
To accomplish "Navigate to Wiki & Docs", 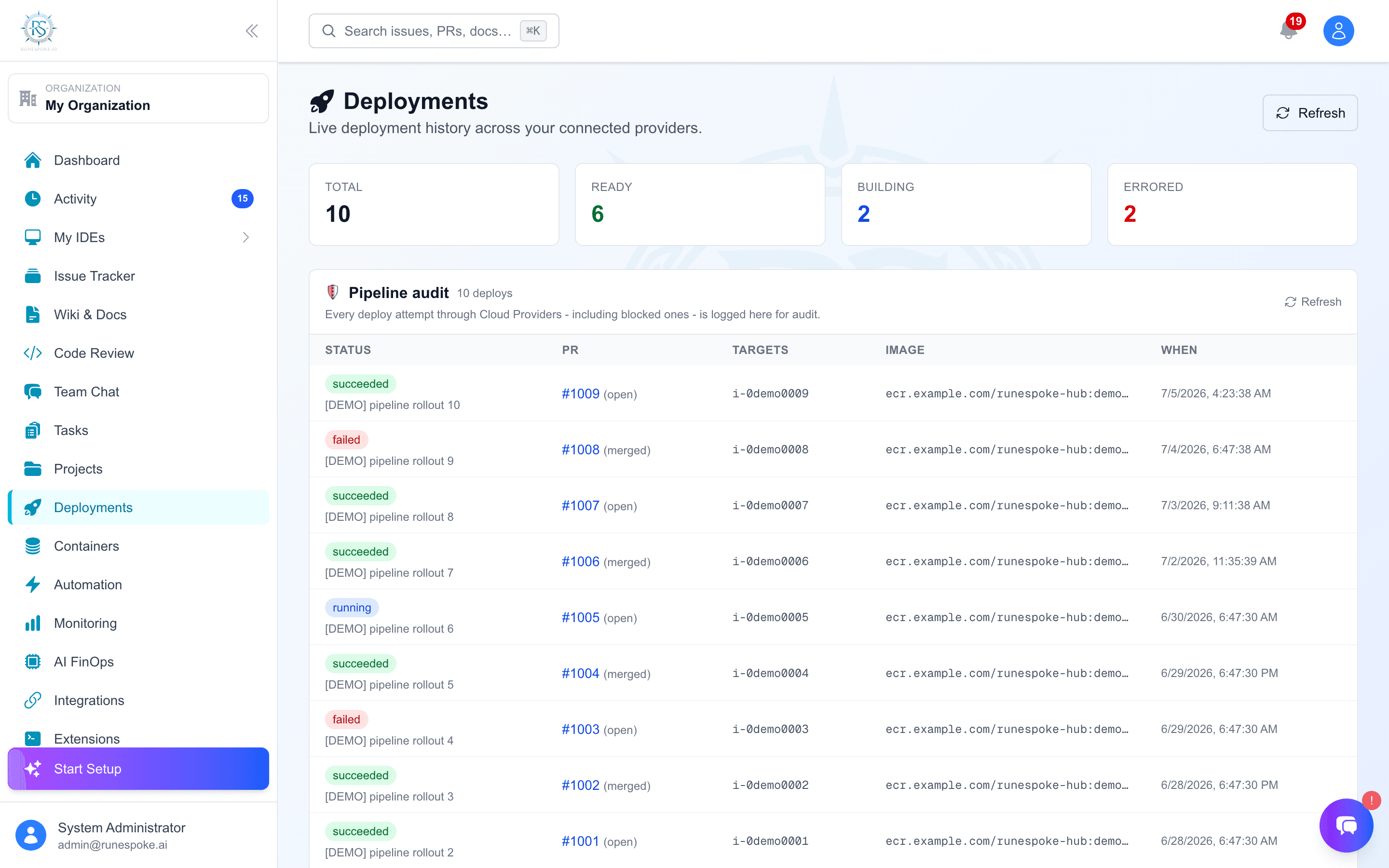I will click(138, 314).
